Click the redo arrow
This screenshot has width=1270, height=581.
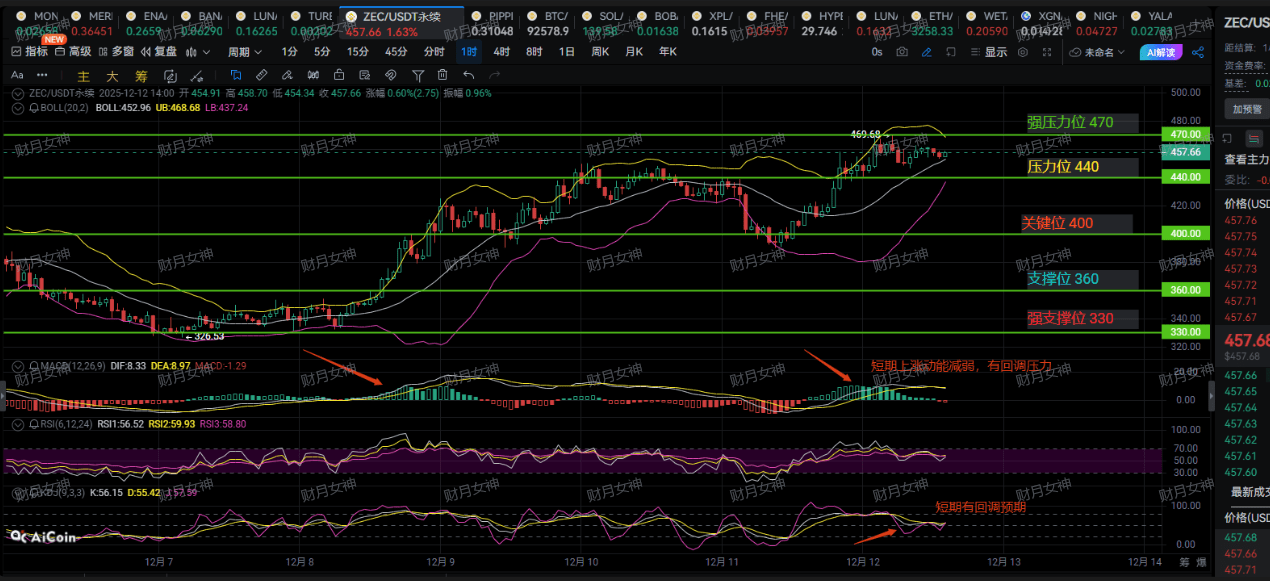[x=495, y=75]
